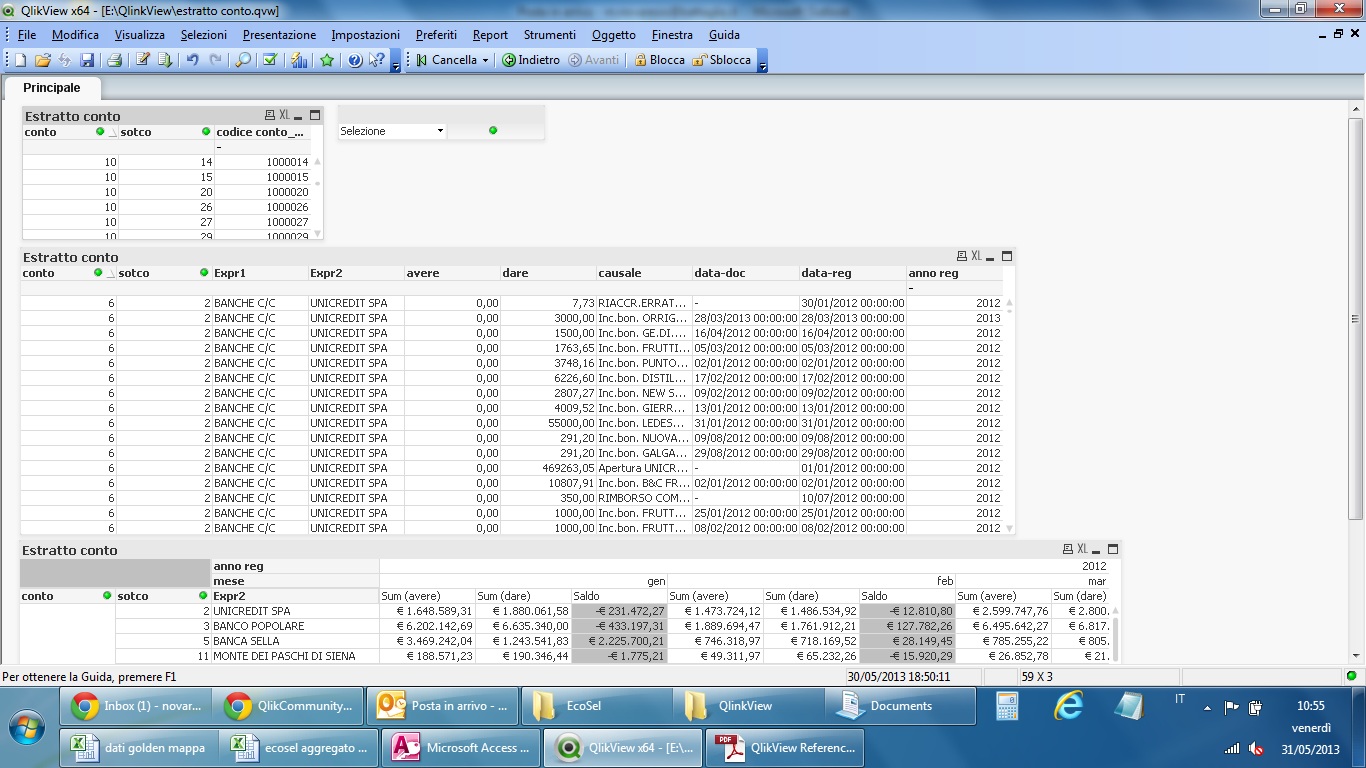Click the Cancella clear selections button
This screenshot has height=768, width=1366.
[x=447, y=60]
